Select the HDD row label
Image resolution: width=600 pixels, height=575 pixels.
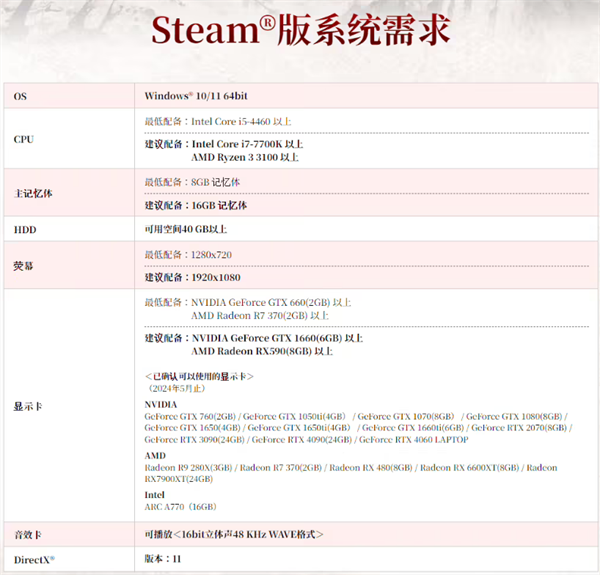[25, 230]
